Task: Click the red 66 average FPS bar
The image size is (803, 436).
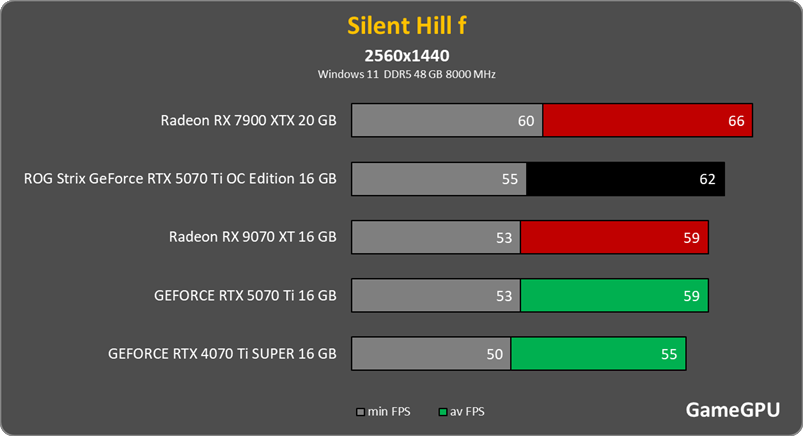Action: tap(646, 121)
